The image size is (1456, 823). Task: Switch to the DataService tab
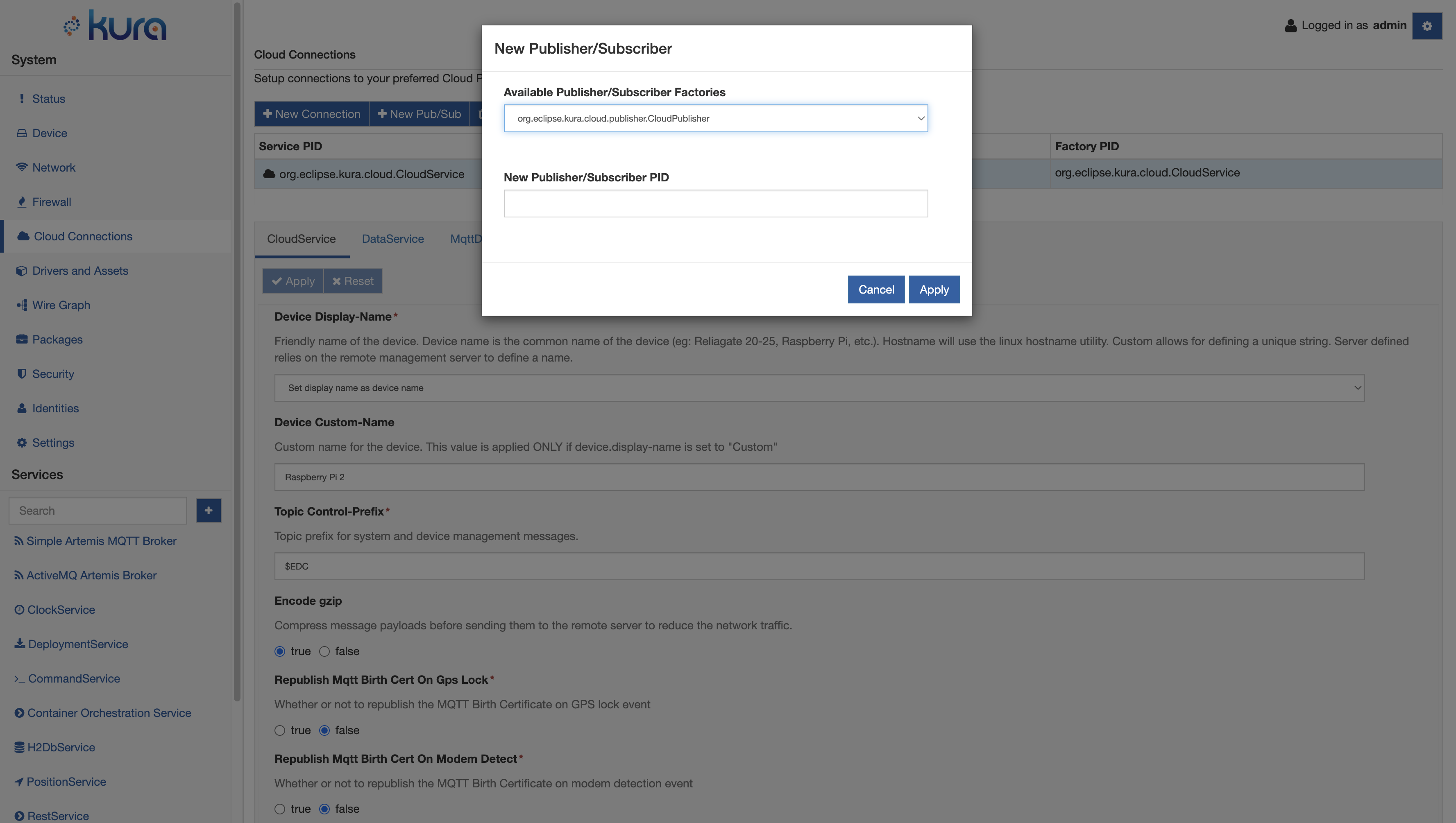(x=392, y=238)
